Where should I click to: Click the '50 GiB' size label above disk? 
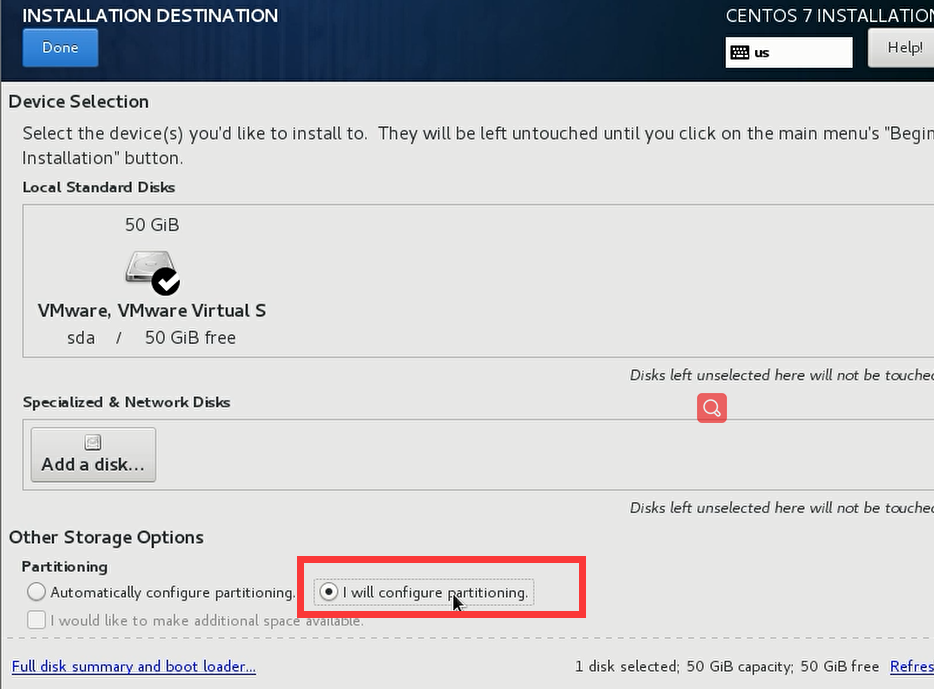click(152, 225)
